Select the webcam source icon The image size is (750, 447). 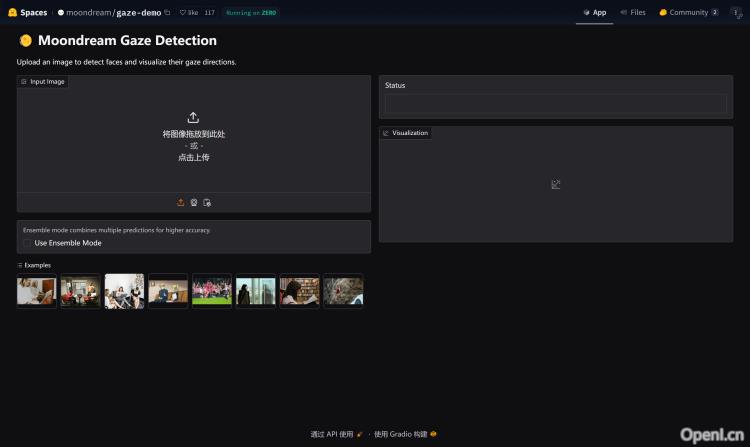click(x=194, y=202)
